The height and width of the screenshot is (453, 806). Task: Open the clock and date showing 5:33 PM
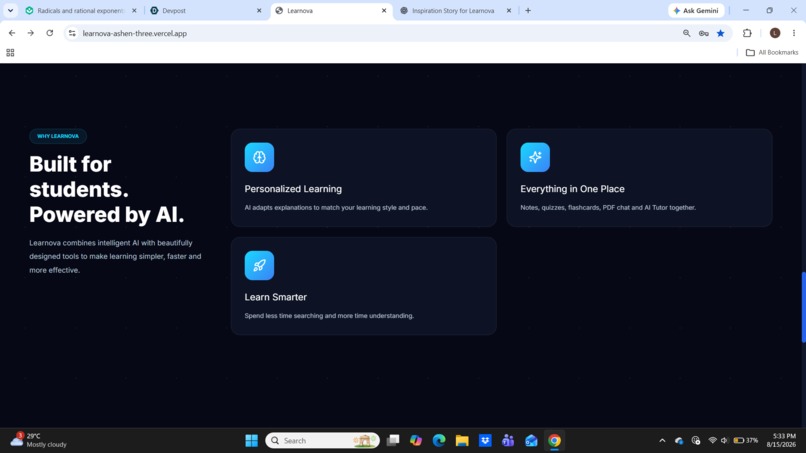[781, 440]
